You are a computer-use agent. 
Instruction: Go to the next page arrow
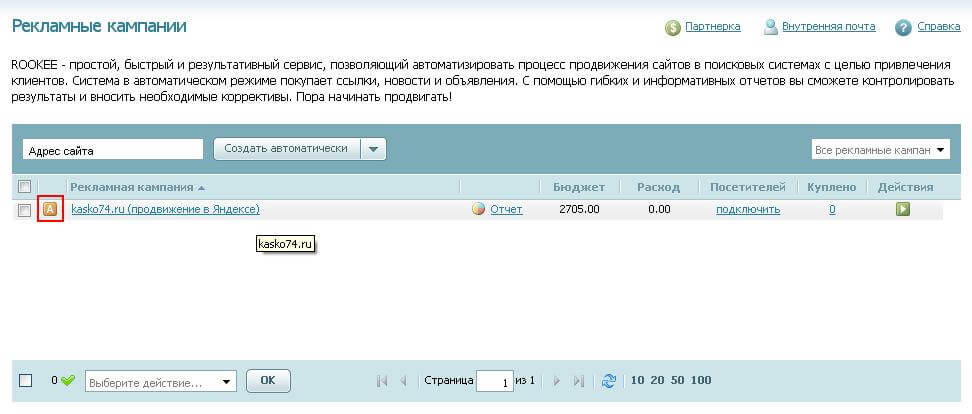(557, 381)
